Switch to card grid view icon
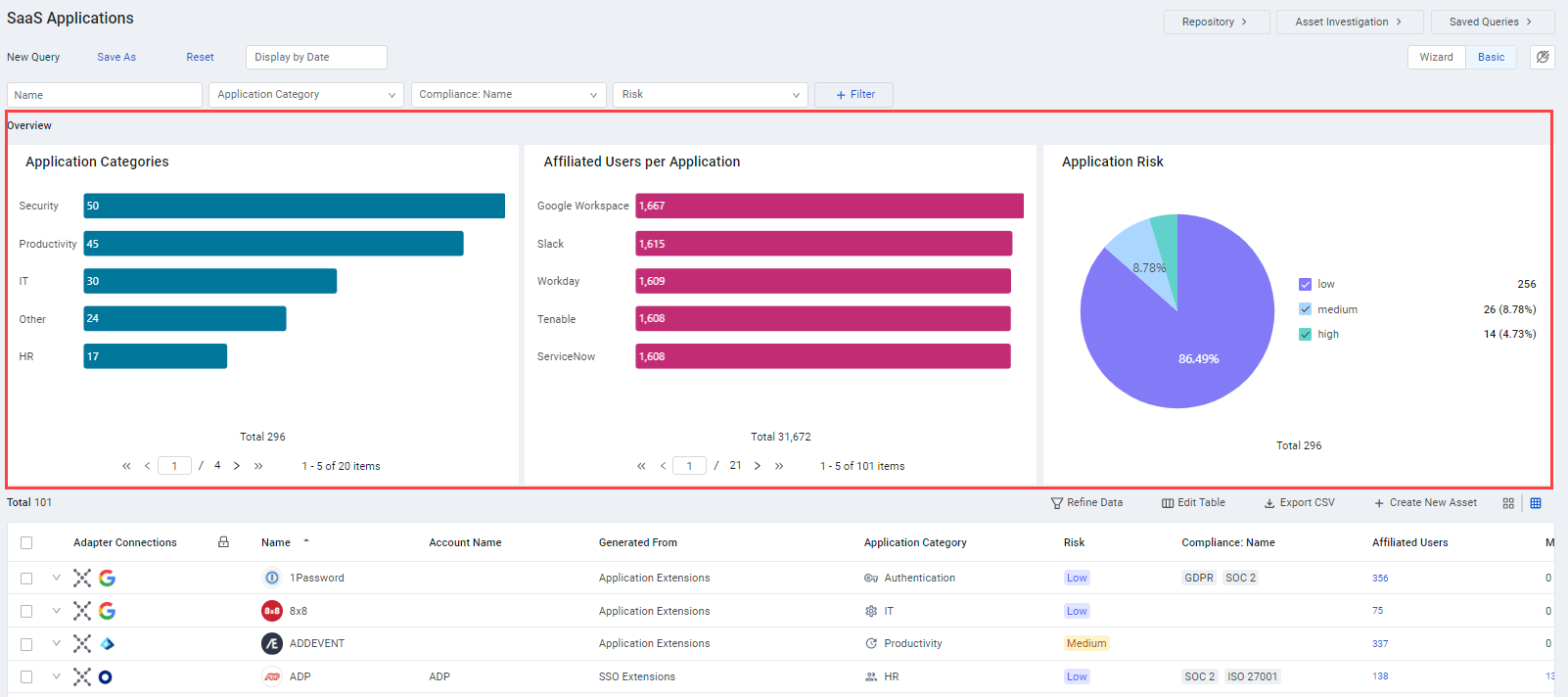The width and height of the screenshot is (1568, 697). tap(1508, 503)
